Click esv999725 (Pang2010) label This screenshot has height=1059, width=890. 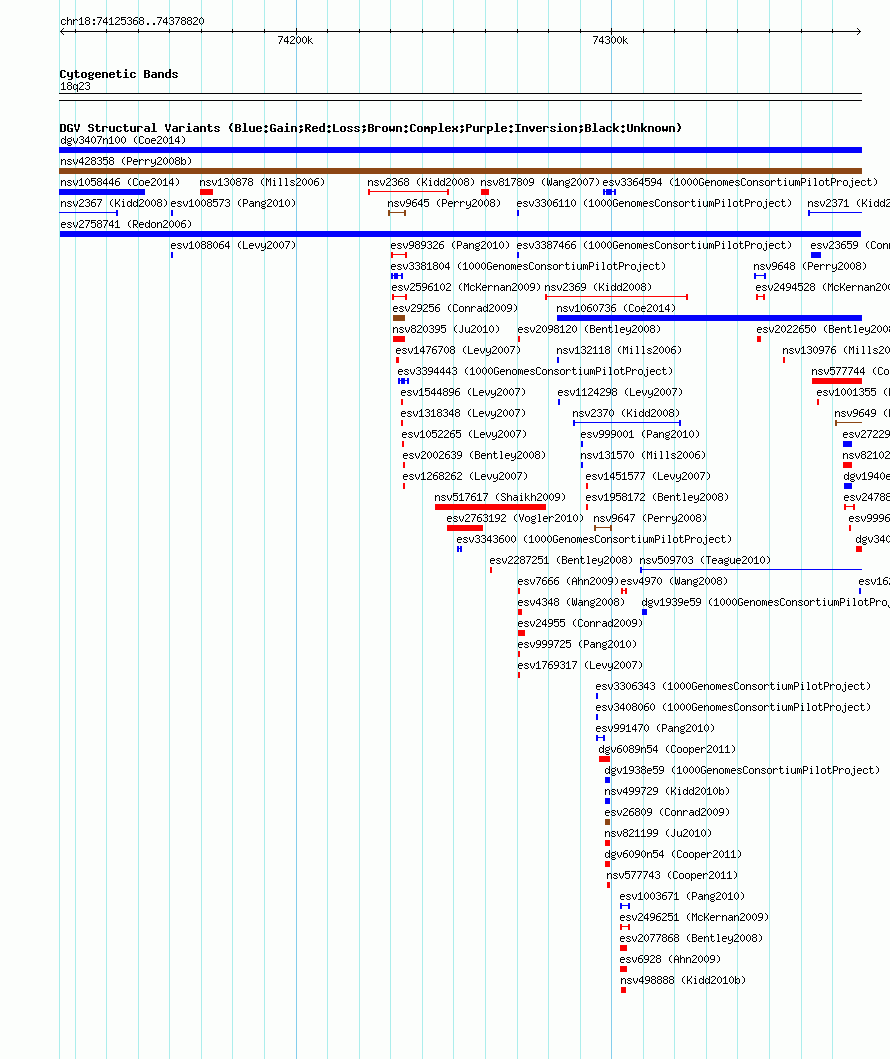[x=577, y=644]
